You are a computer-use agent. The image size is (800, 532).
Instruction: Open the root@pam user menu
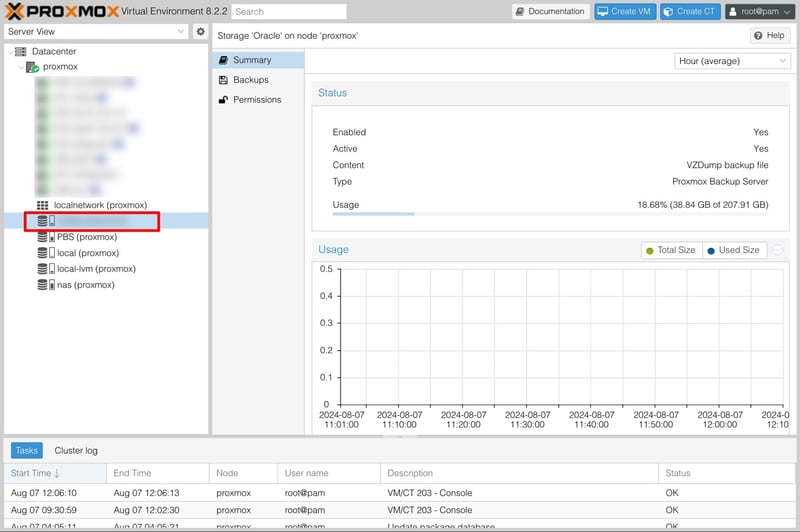[x=759, y=12]
